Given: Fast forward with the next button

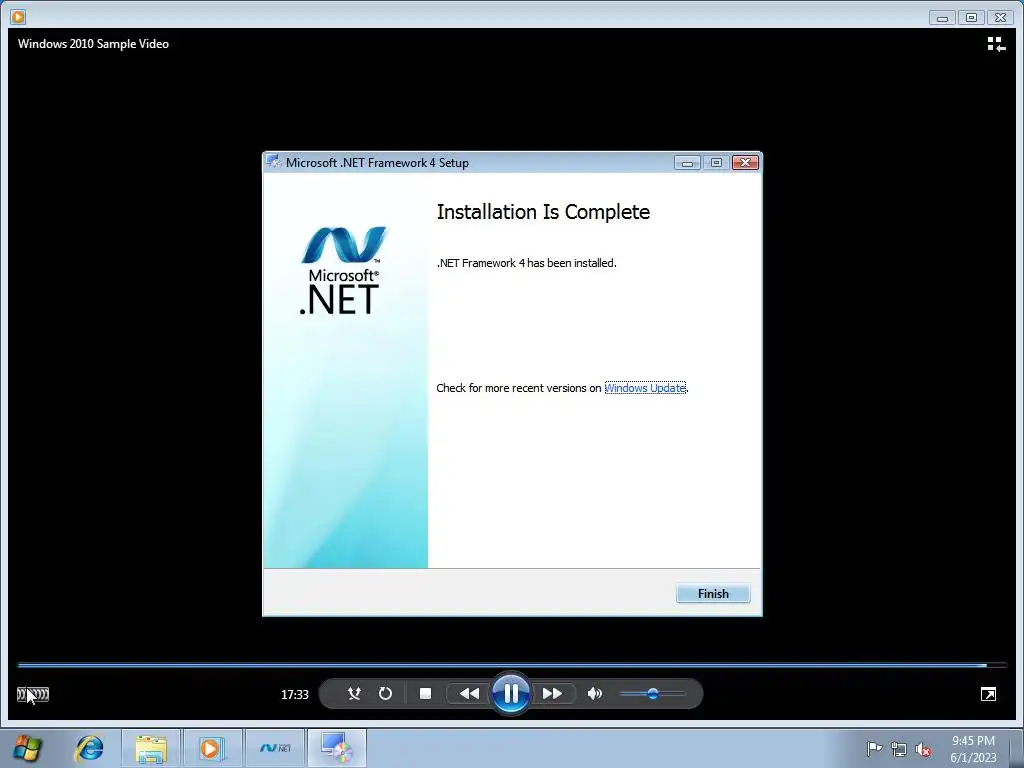Looking at the screenshot, I should point(552,694).
